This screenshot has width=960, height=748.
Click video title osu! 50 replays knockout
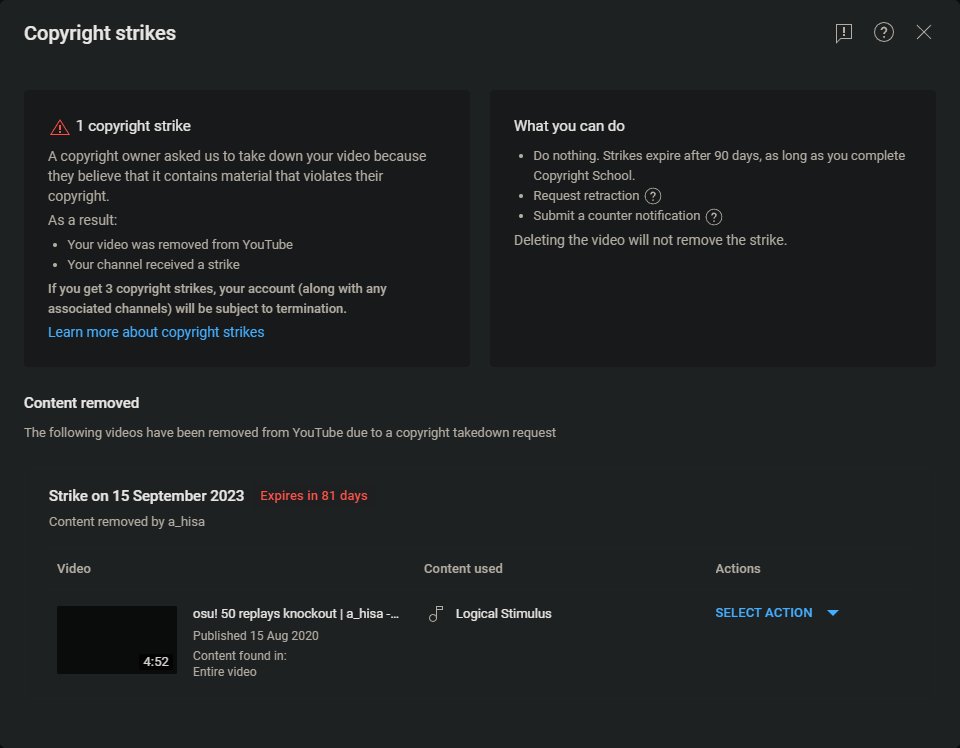pos(296,613)
